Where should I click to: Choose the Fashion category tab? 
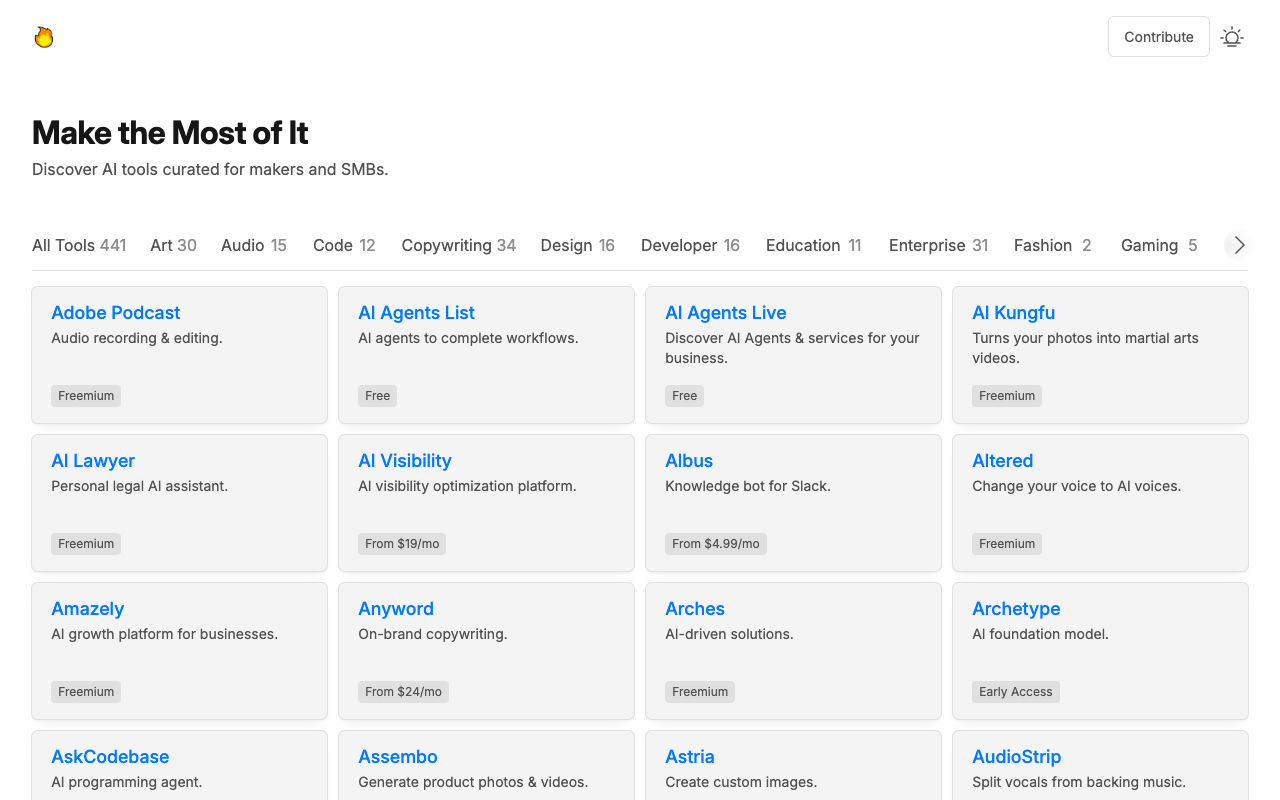[1053, 245]
